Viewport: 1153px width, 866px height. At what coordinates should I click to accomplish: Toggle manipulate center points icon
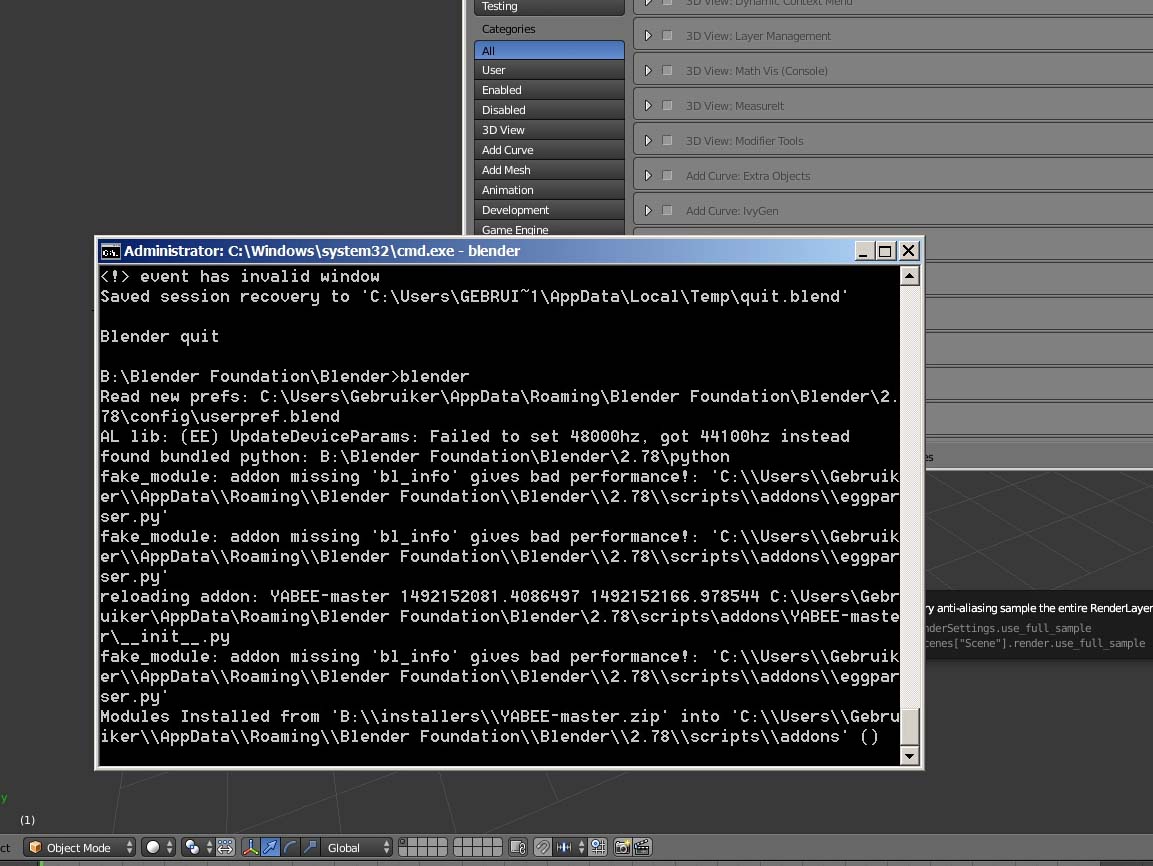click(225, 848)
